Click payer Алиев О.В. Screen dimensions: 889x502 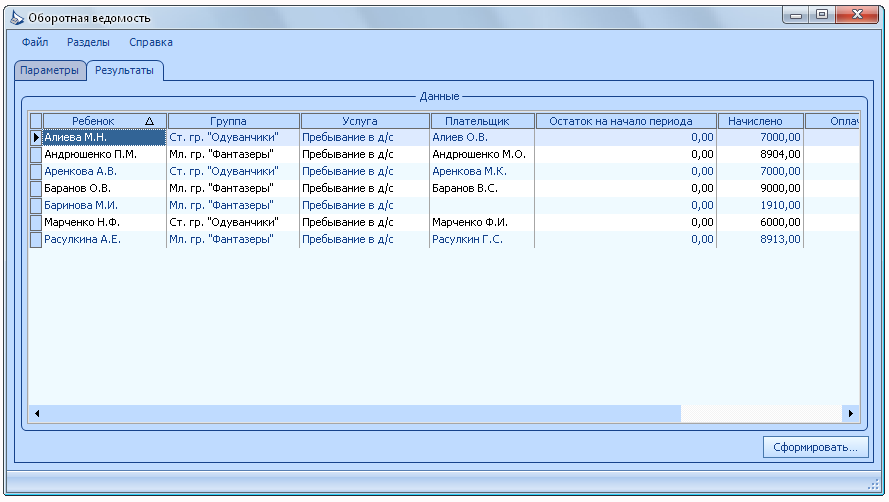coord(482,137)
